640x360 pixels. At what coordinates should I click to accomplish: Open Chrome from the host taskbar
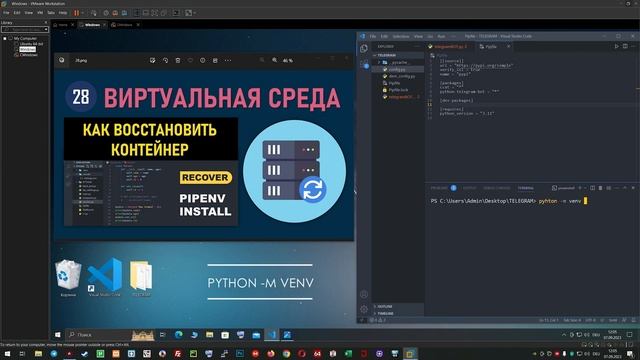tap(286, 353)
